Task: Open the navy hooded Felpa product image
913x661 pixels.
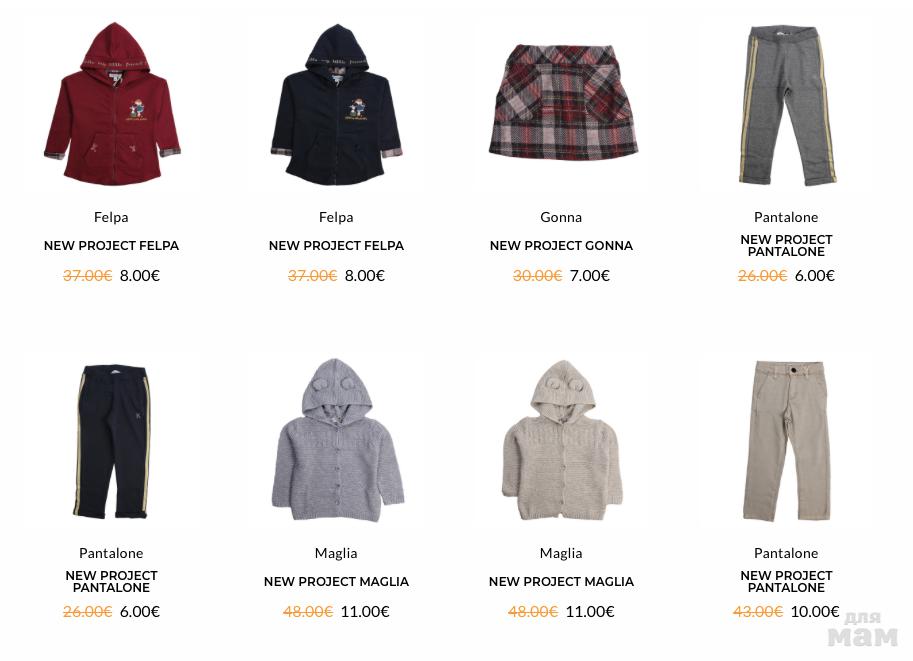Action: 336,105
